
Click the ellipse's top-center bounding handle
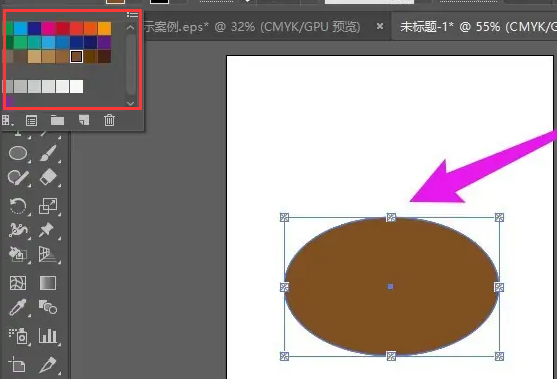point(391,217)
